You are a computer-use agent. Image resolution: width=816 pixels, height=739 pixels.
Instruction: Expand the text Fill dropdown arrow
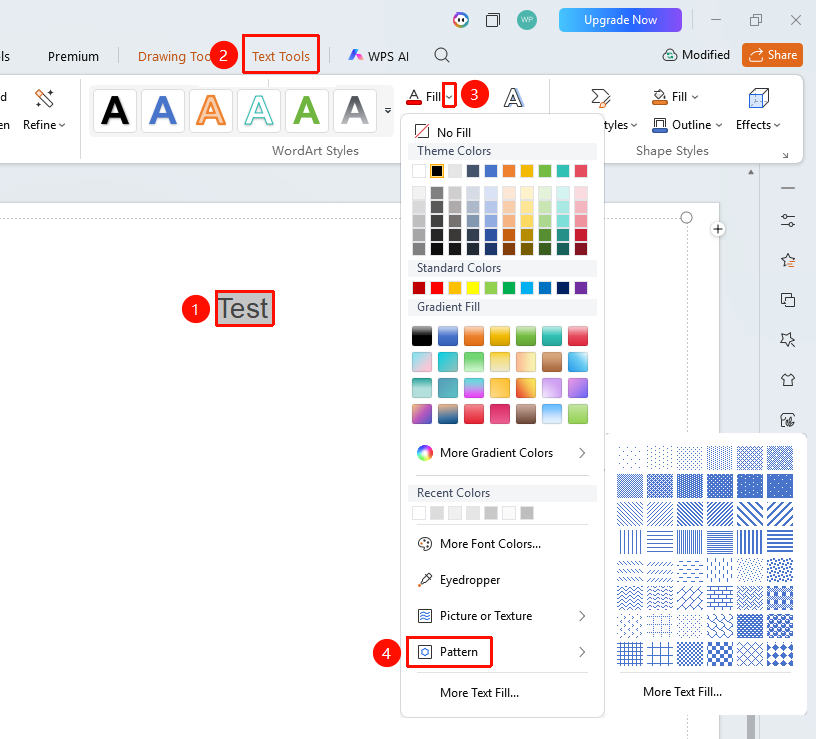coord(450,97)
